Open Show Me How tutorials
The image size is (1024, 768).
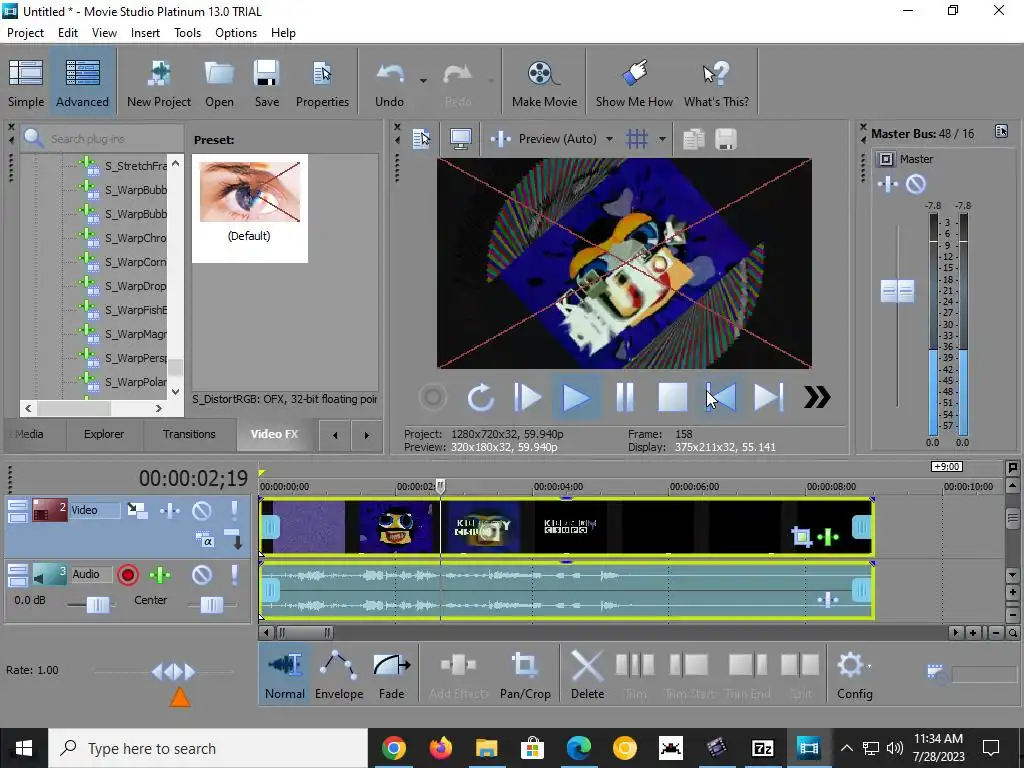634,82
